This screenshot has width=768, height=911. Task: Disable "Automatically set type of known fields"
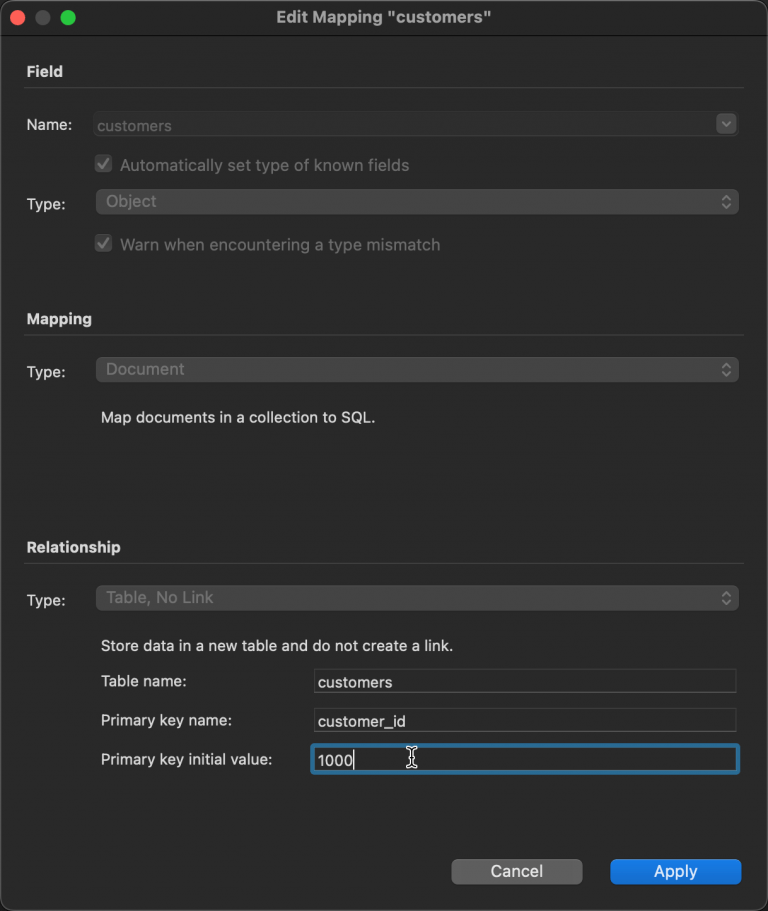[x=103, y=164]
